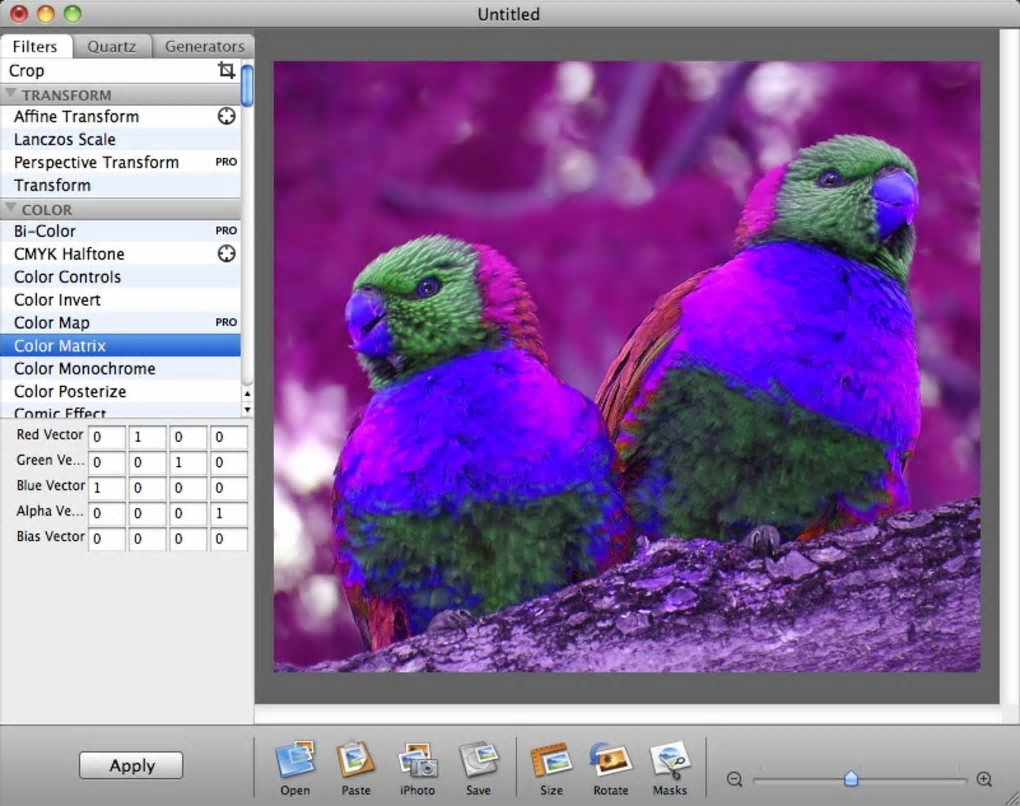Click the Open toolbar icon
The image size is (1020, 806).
point(295,761)
